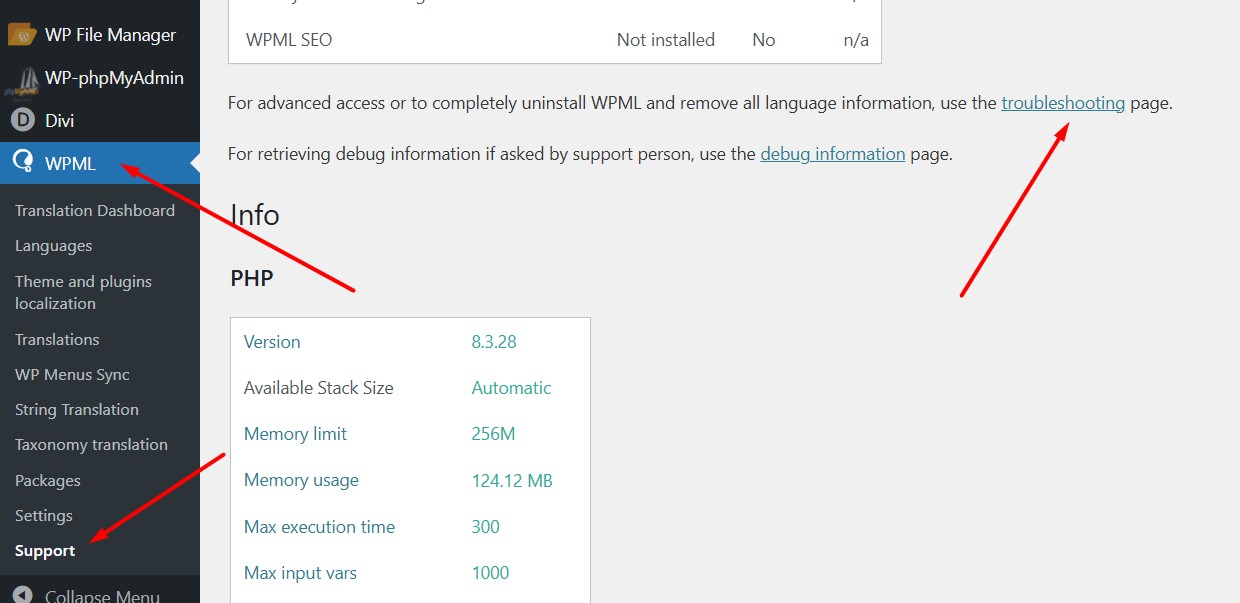Open the debug information link
Screen dimensions: 1240x603
832,154
